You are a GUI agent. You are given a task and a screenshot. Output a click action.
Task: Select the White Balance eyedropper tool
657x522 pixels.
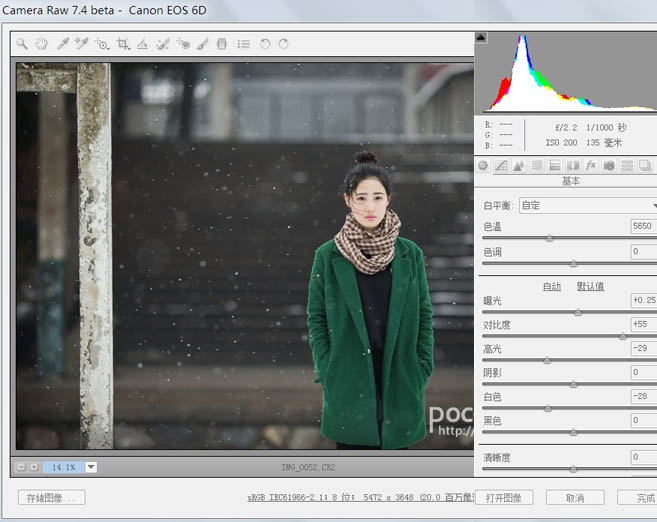(x=62, y=44)
